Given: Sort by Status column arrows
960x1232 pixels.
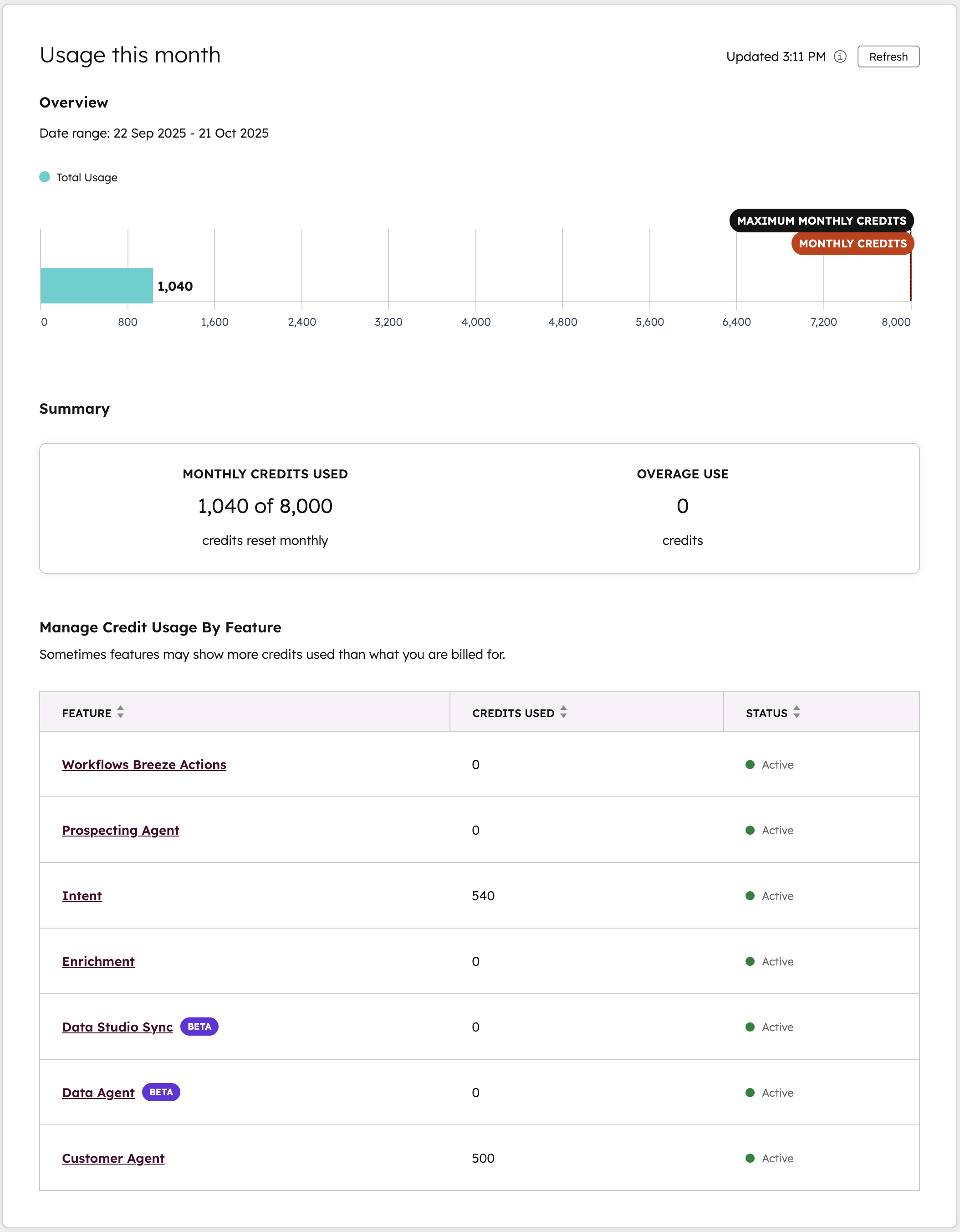Looking at the screenshot, I should pyautogui.click(x=796, y=712).
